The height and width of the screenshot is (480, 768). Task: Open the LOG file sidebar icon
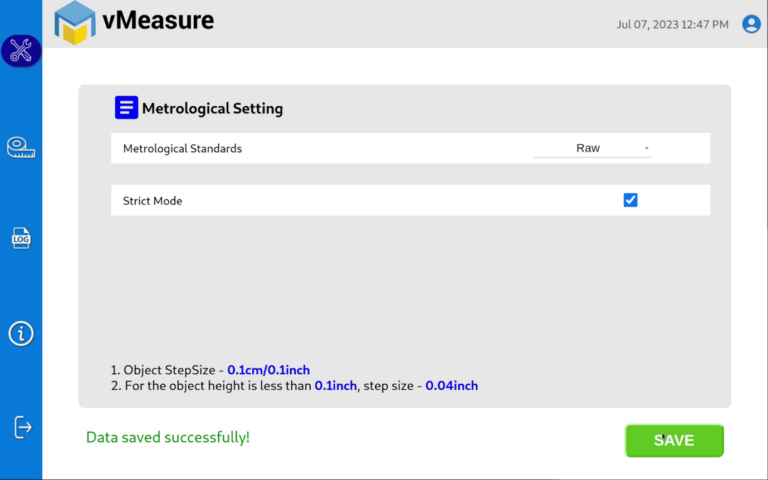point(21,238)
